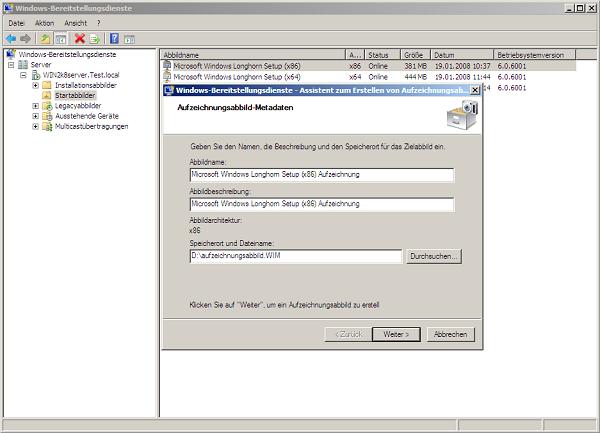
Task: Click the Longhorn Setup (x86) boot image icon
Action: pyautogui.click(x=167, y=66)
